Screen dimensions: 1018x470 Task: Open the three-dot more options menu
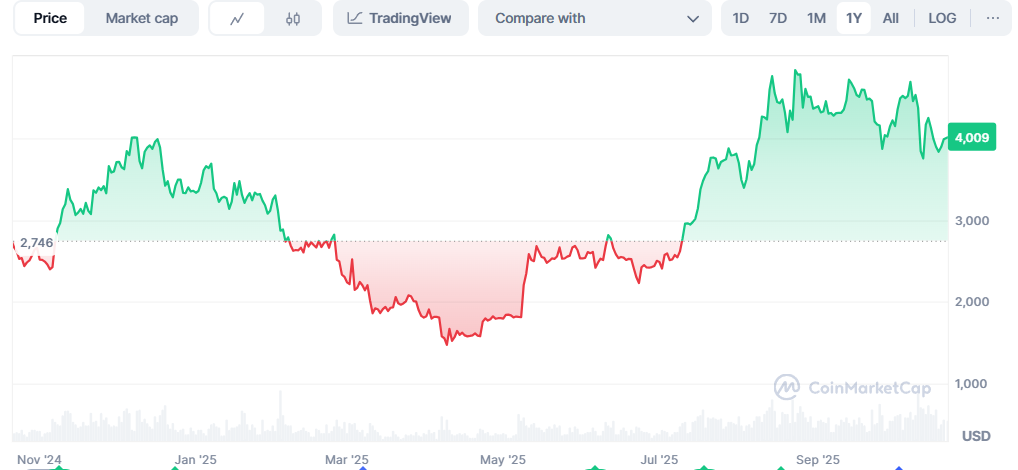(992, 18)
